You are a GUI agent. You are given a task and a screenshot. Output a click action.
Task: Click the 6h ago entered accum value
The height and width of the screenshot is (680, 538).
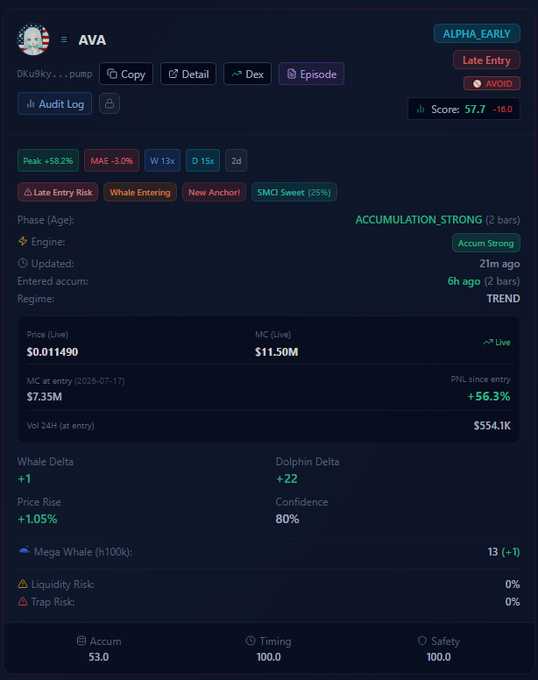tap(464, 281)
